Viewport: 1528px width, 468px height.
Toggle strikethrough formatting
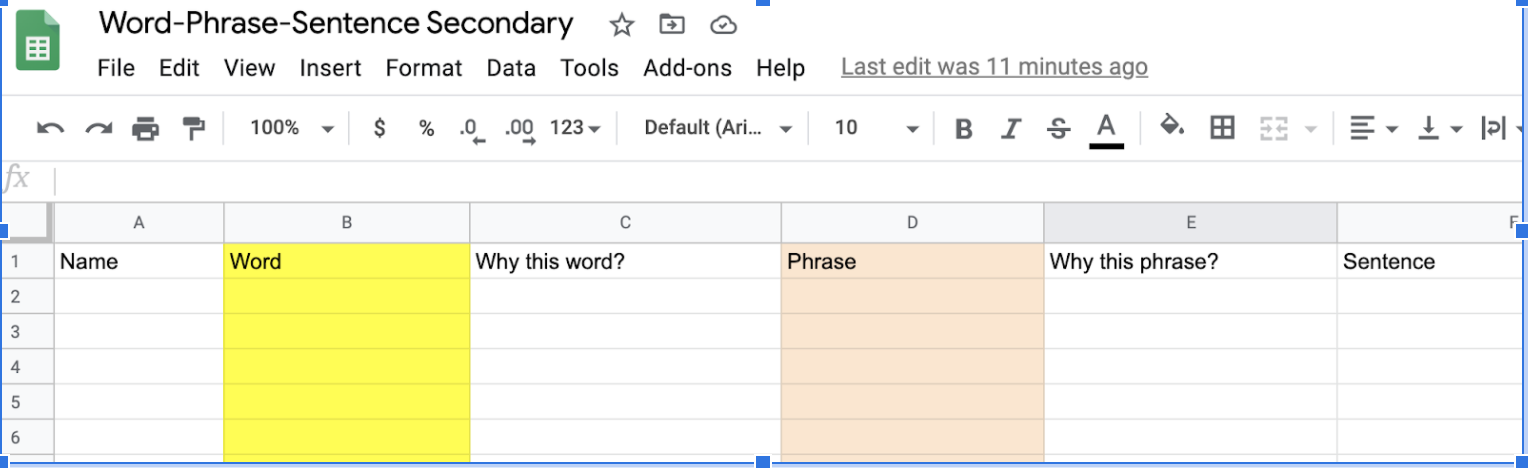point(1058,129)
